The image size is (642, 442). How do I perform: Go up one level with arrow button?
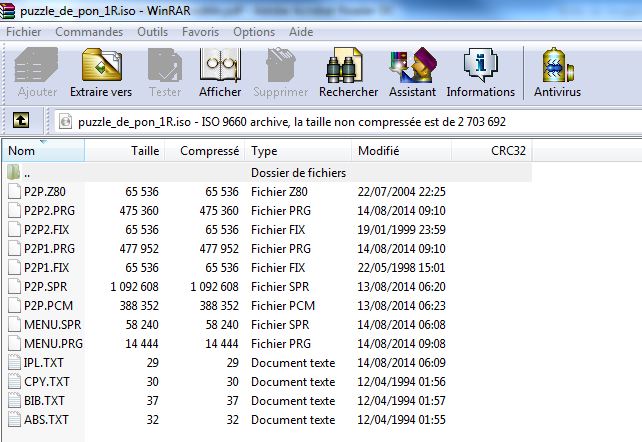point(21,120)
